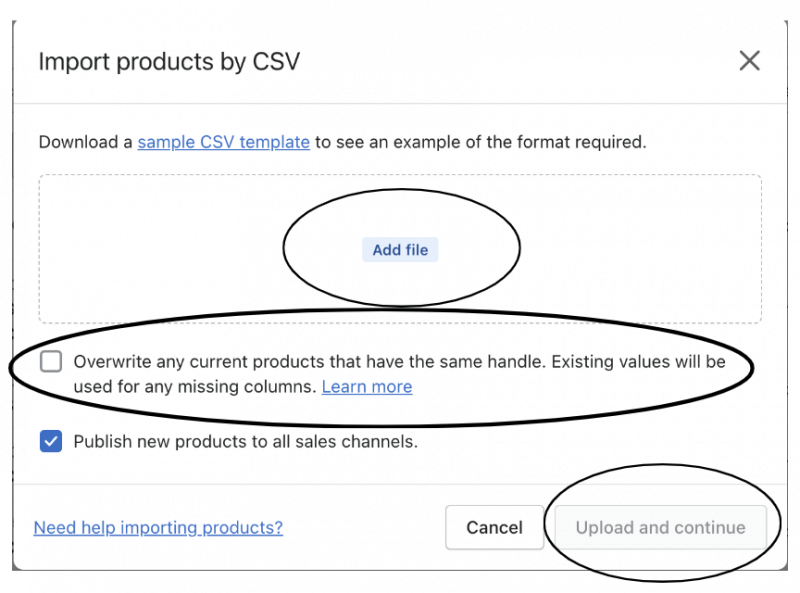Click Upload and continue

pos(660,528)
